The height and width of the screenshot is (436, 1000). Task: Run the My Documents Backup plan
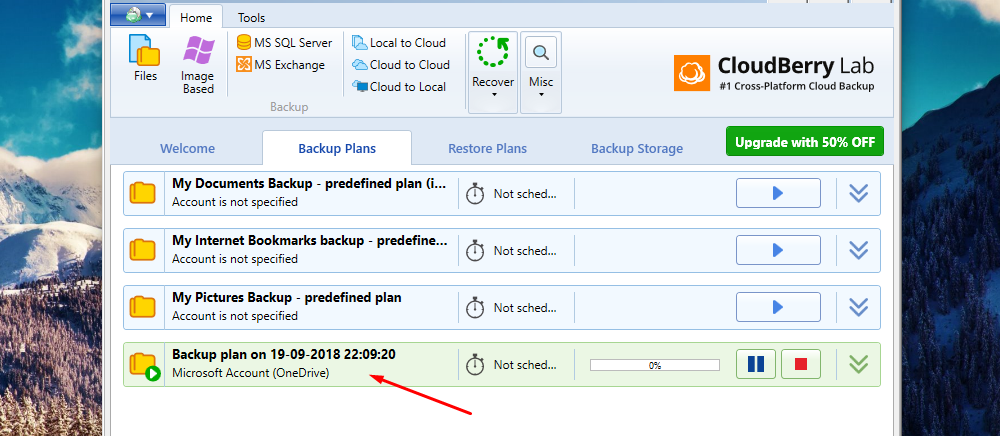tap(778, 193)
